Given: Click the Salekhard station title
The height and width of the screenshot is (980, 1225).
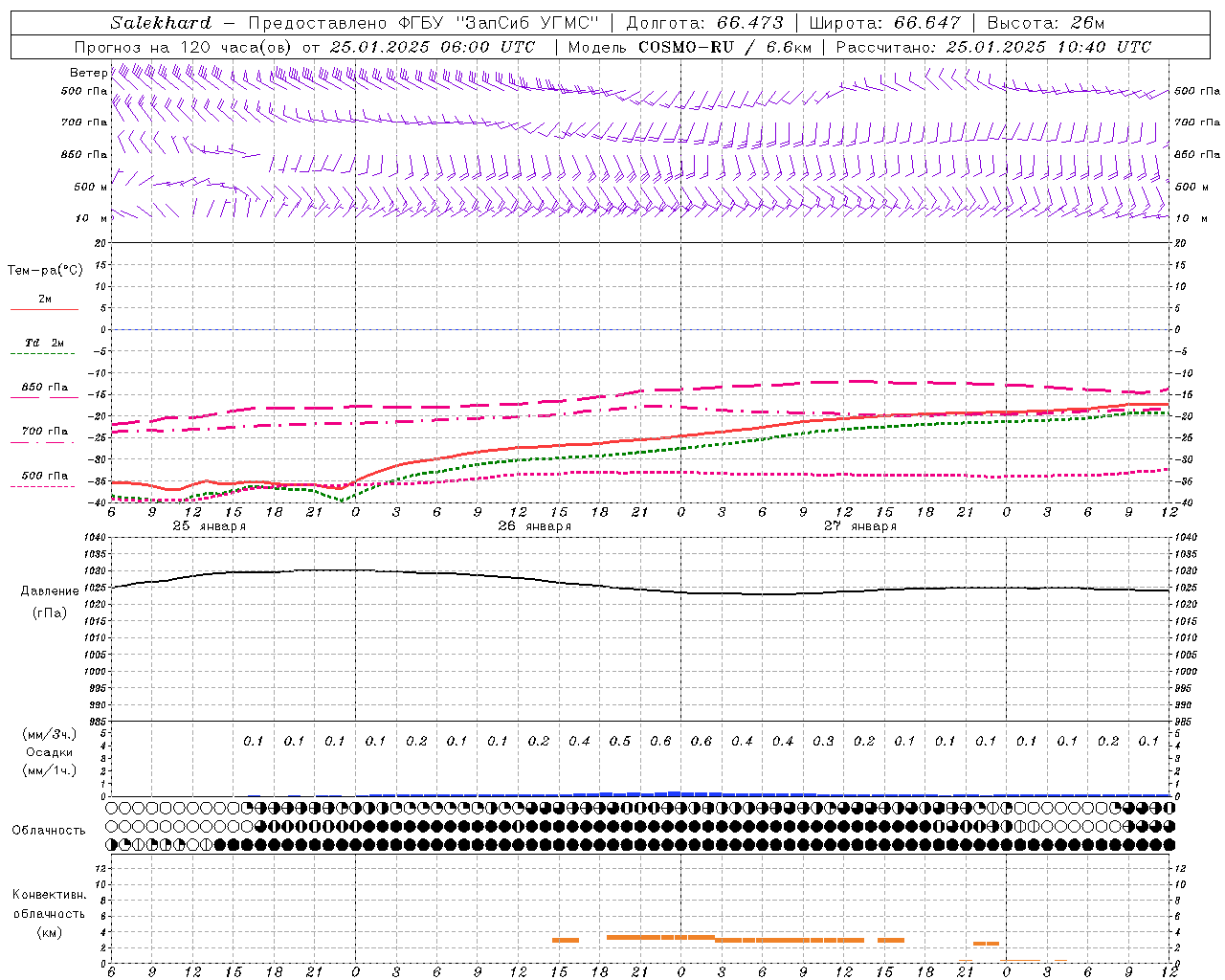Looking at the screenshot, I should [x=160, y=23].
